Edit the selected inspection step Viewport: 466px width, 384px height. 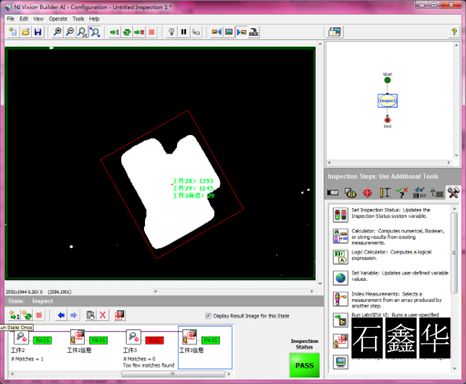click(x=90, y=315)
